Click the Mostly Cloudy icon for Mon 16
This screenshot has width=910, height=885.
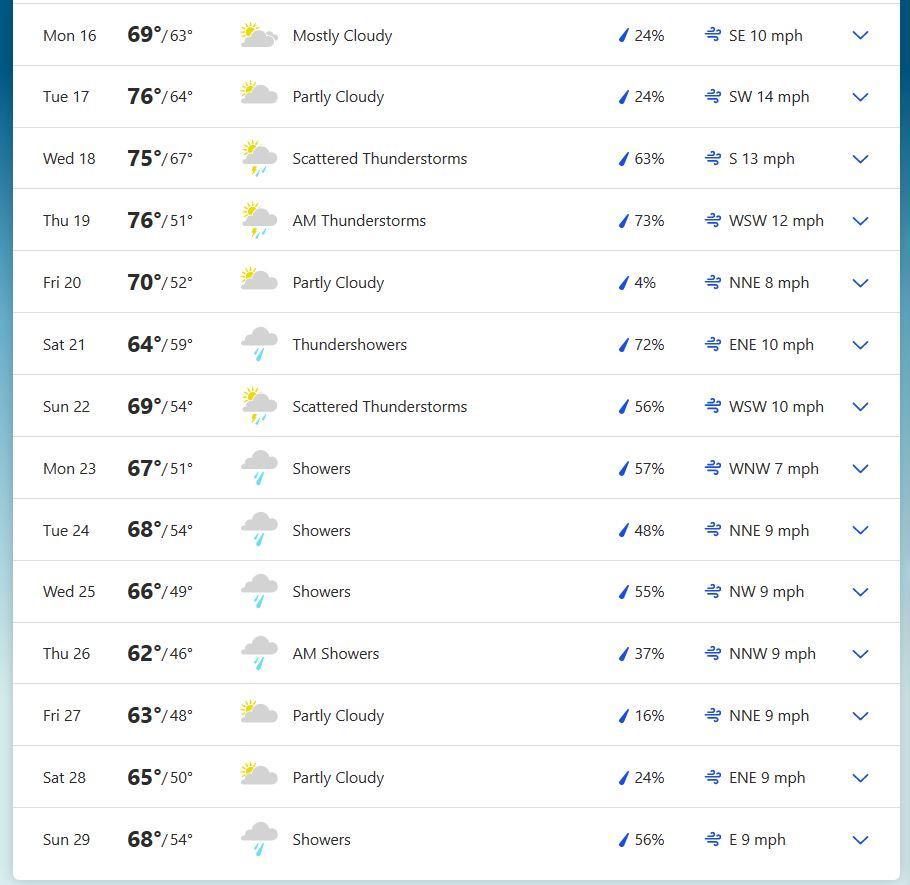259,36
